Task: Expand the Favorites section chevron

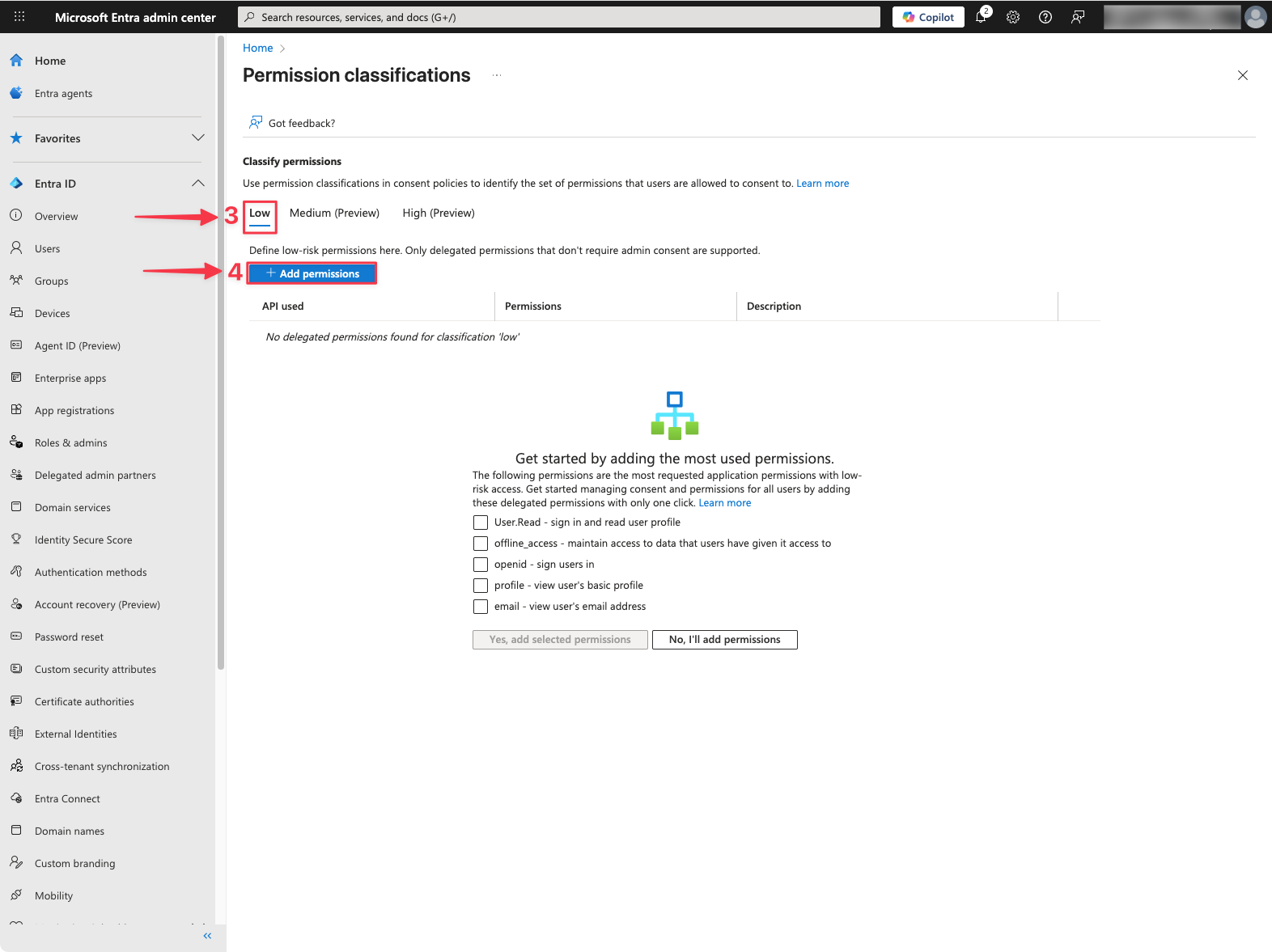Action: click(x=198, y=138)
